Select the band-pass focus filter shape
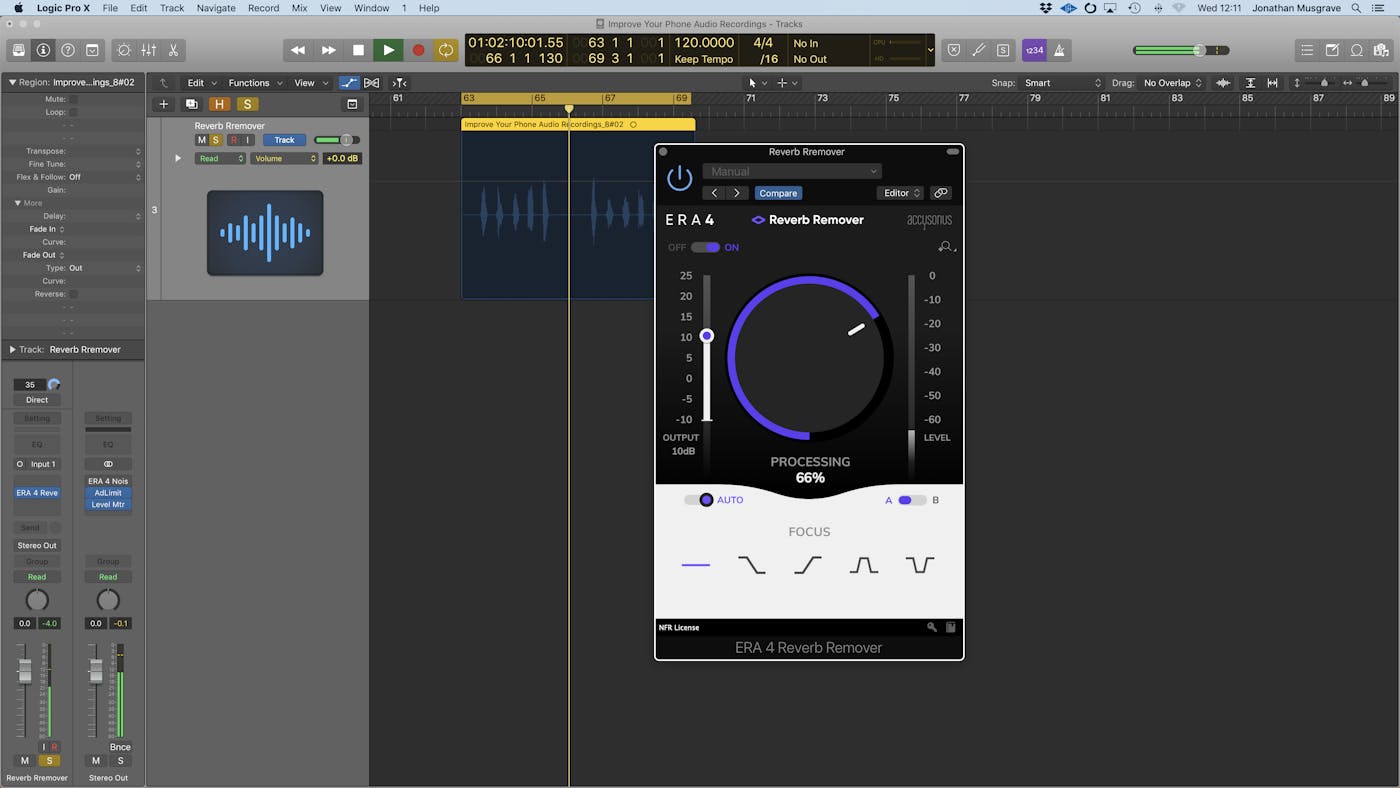The image size is (1400, 788). point(864,565)
